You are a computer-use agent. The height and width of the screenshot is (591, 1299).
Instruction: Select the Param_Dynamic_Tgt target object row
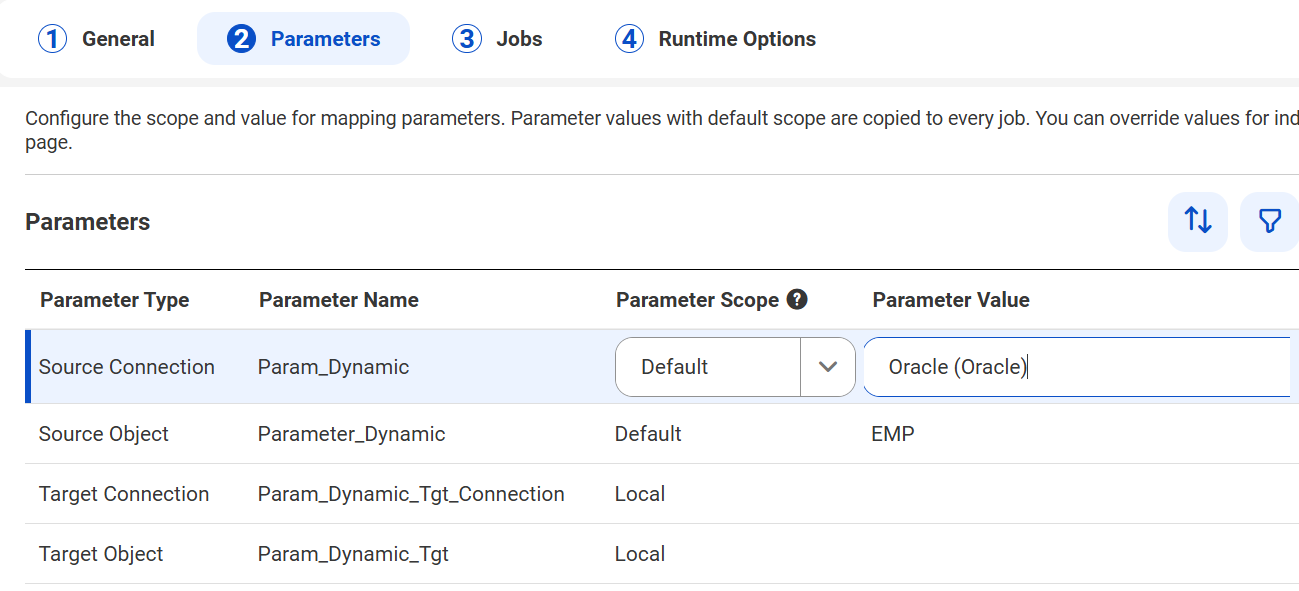(x=662, y=554)
